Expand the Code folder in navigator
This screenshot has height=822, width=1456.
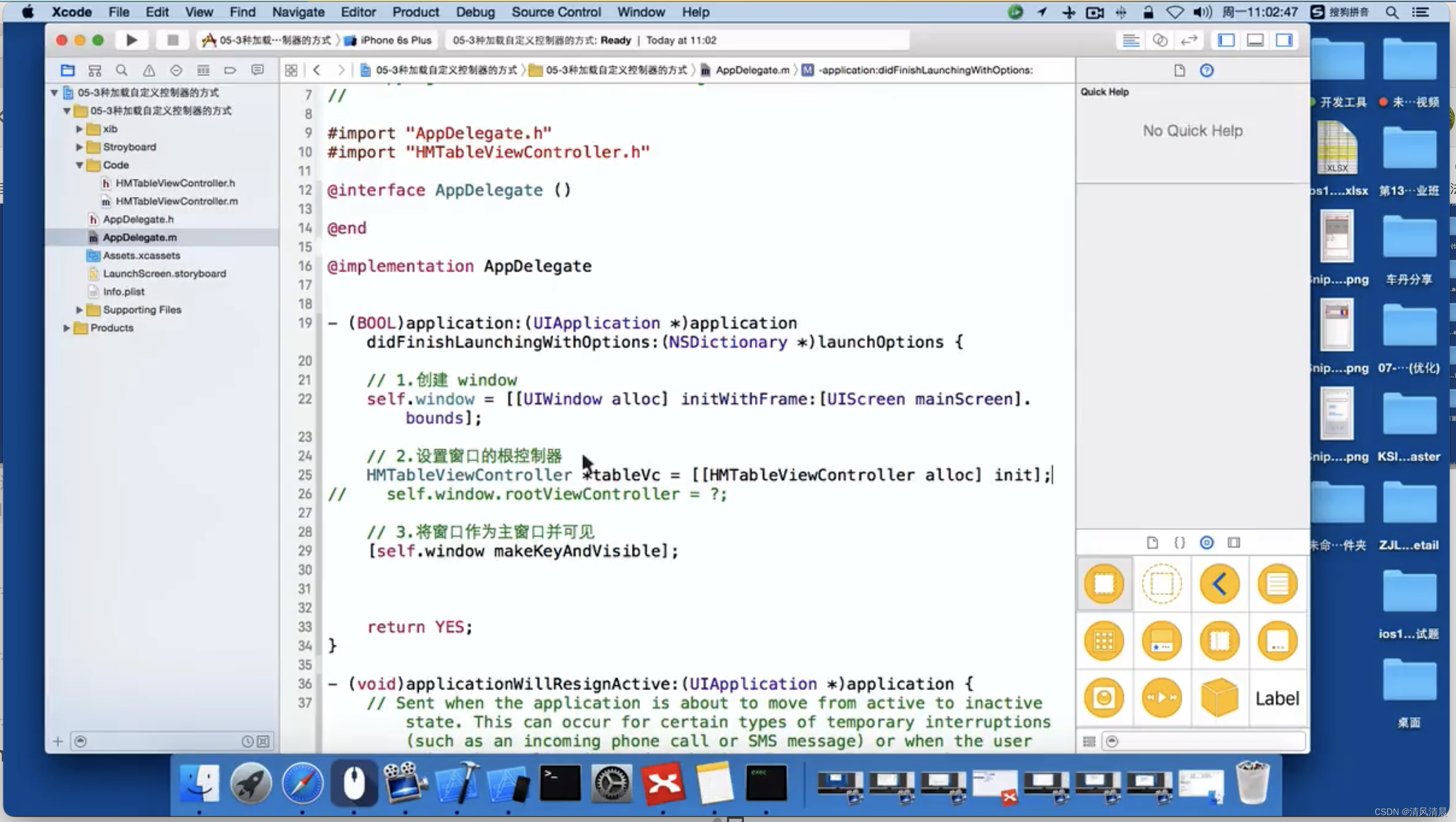click(80, 164)
